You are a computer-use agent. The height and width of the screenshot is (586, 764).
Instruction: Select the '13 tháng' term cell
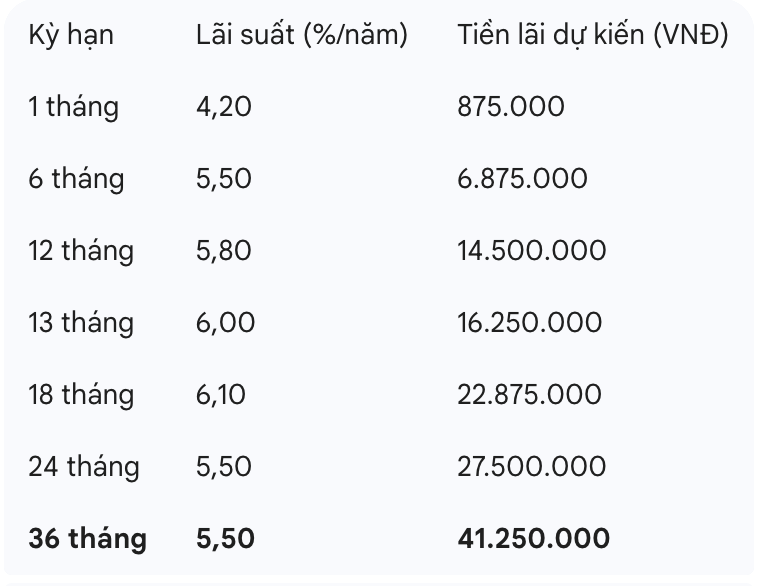[x=81, y=323]
